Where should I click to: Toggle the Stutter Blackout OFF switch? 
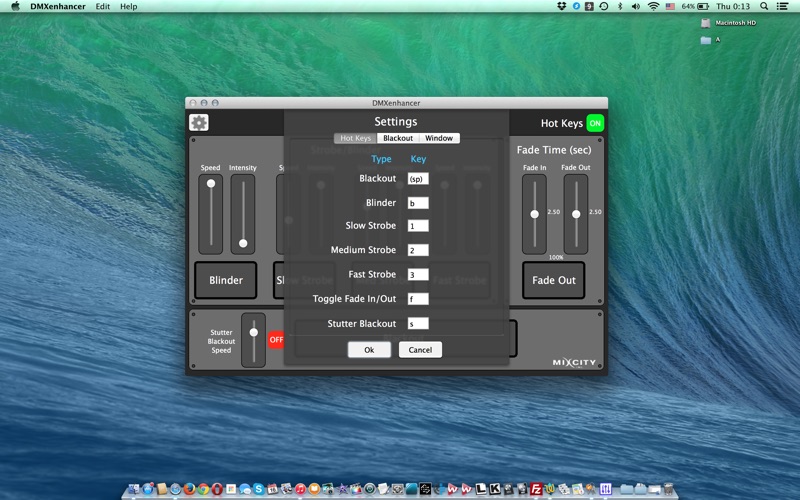pos(276,339)
